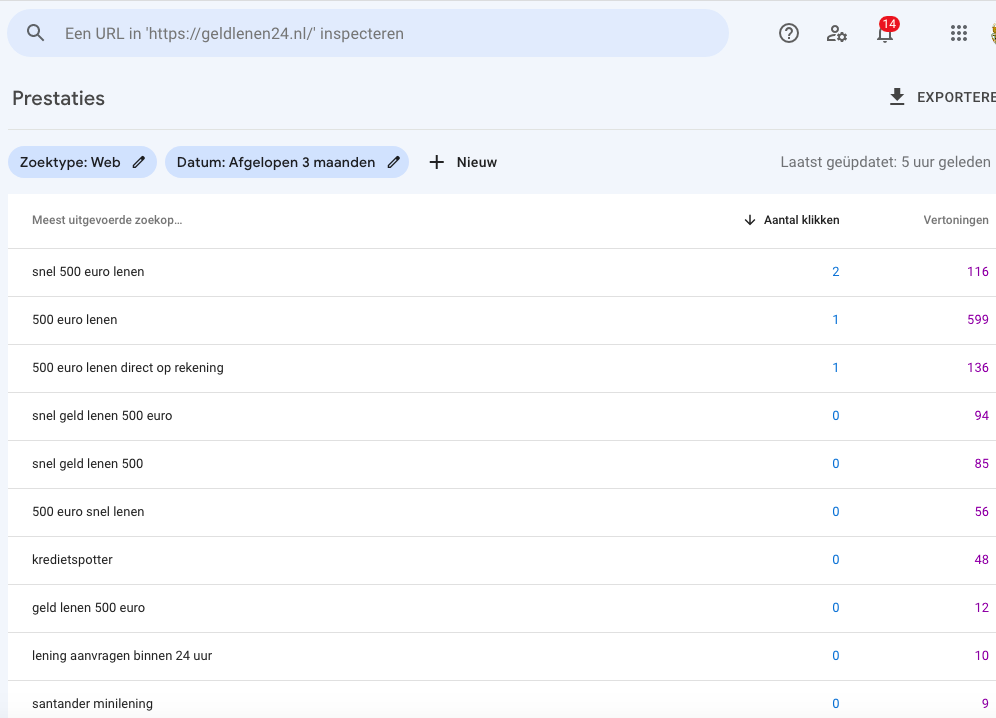Select query row 'snel 500 euro lenen'
The image size is (996, 718).
coord(502,272)
